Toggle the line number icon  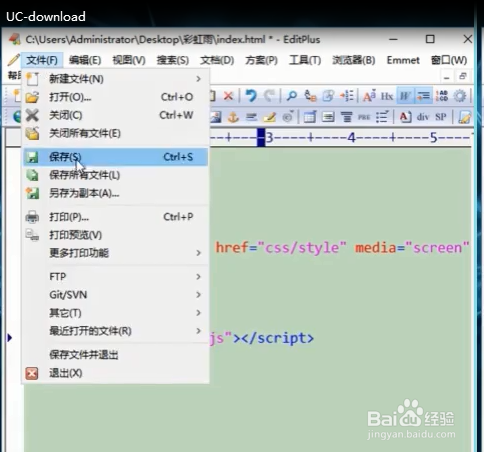[442, 96]
